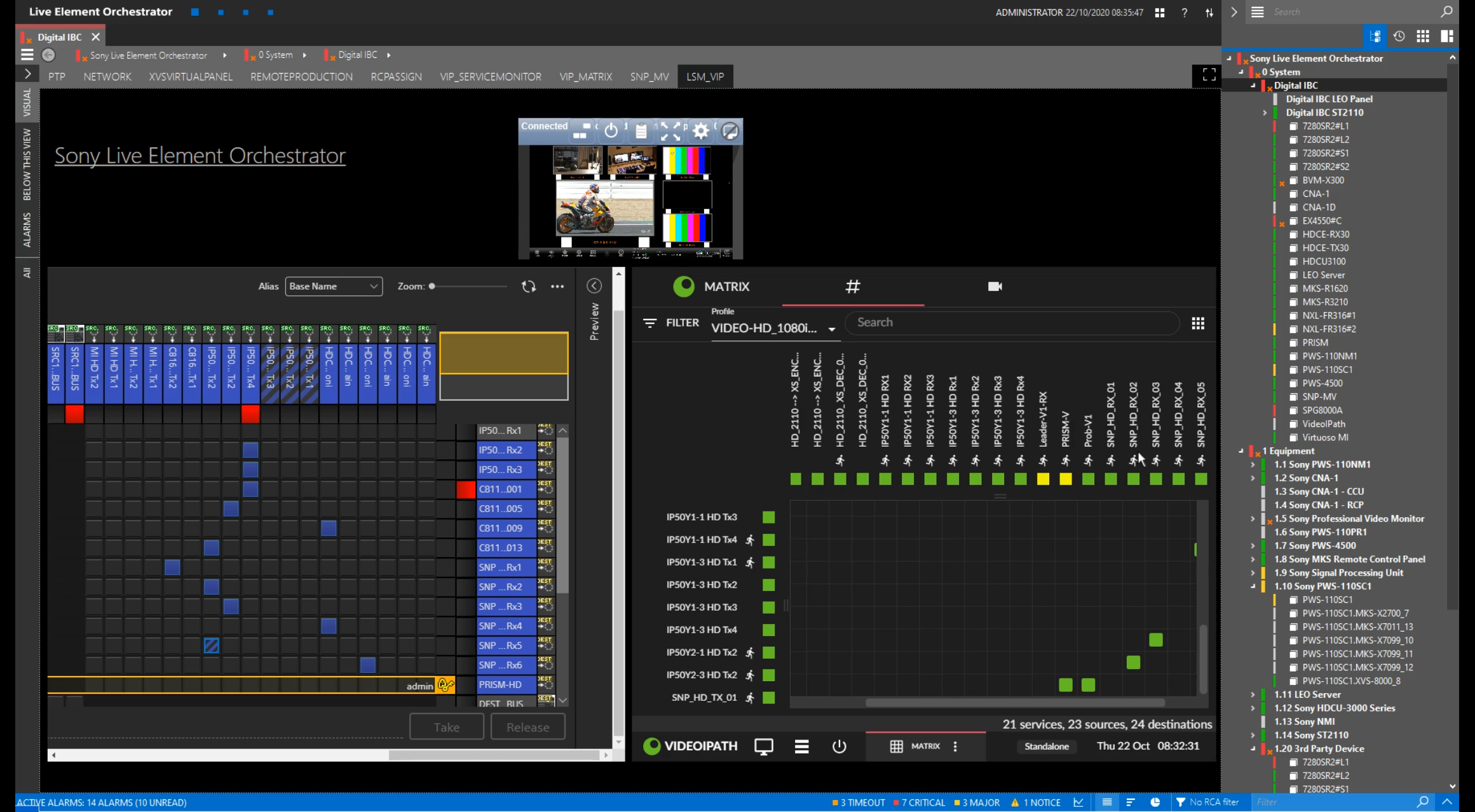Open the NETWORK tab
Screen dimensions: 1475x812
pos(107,76)
